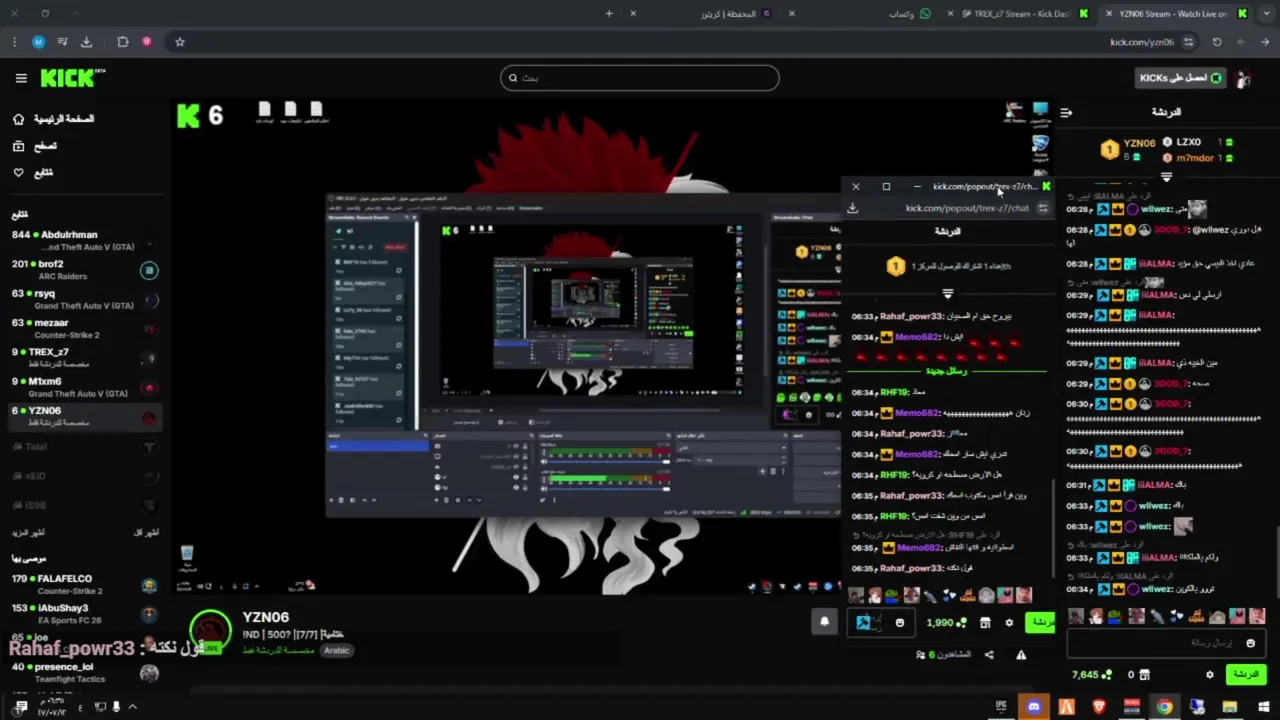
Task: Open the following sidebar item with heart
Action: coord(33,172)
